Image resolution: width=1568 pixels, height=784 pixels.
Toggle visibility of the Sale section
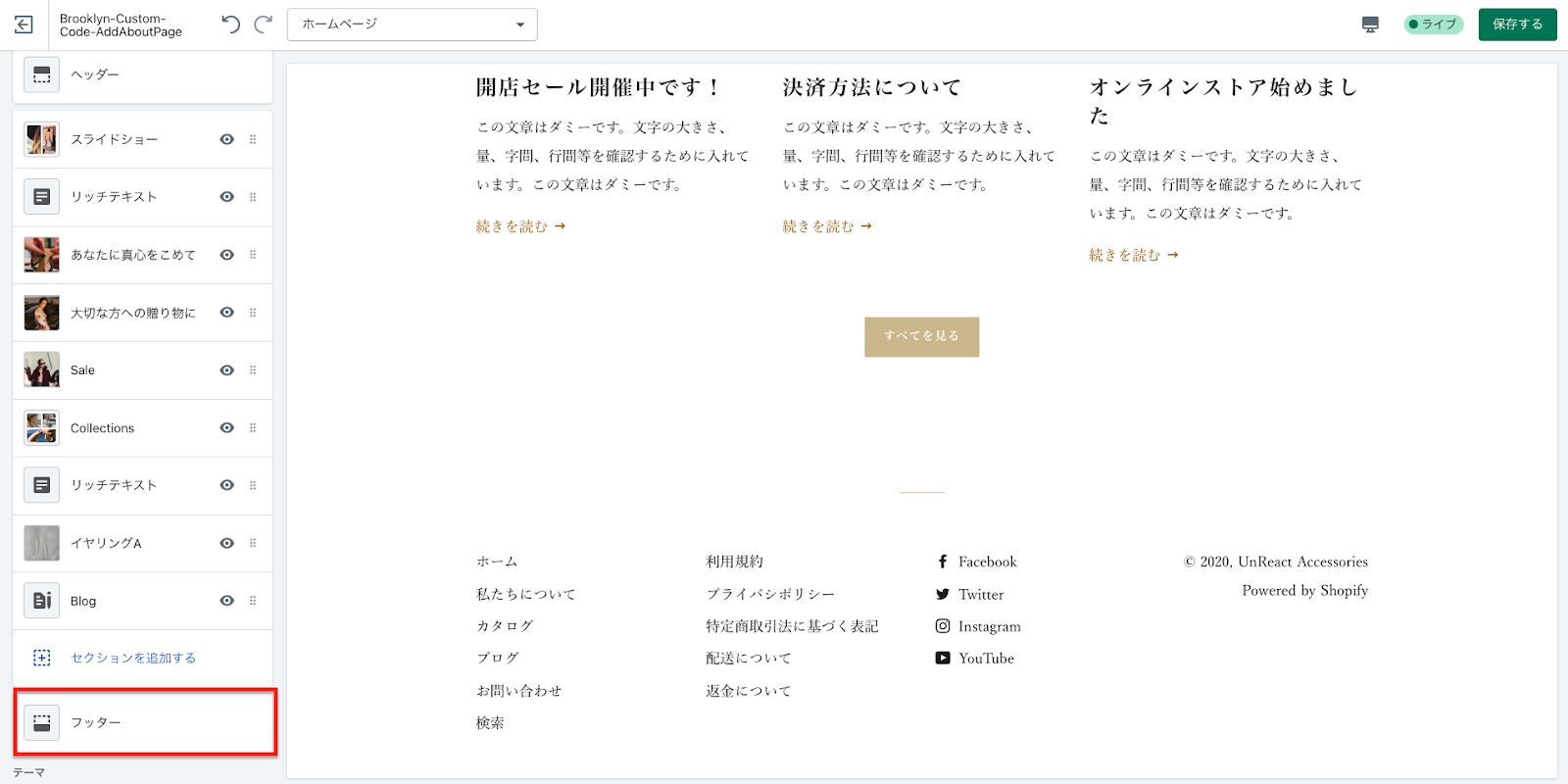point(226,370)
